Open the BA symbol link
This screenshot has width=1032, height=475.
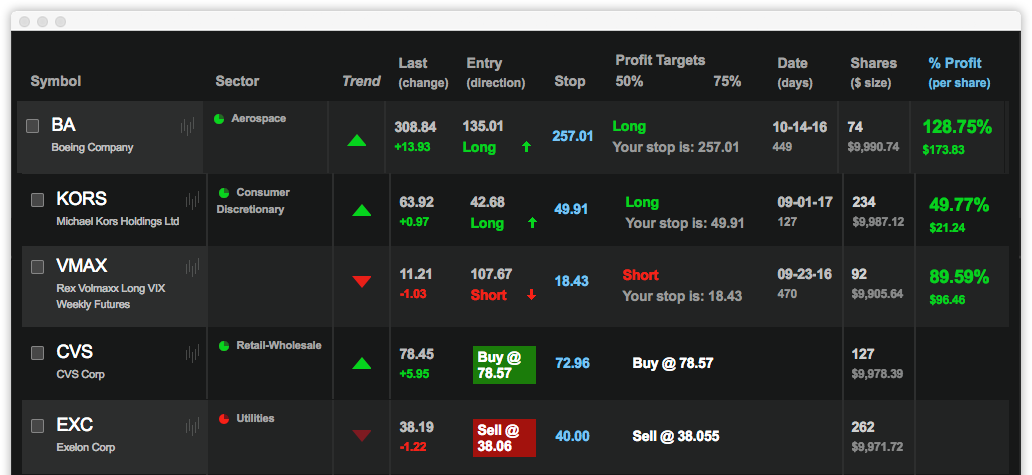[x=64, y=126]
